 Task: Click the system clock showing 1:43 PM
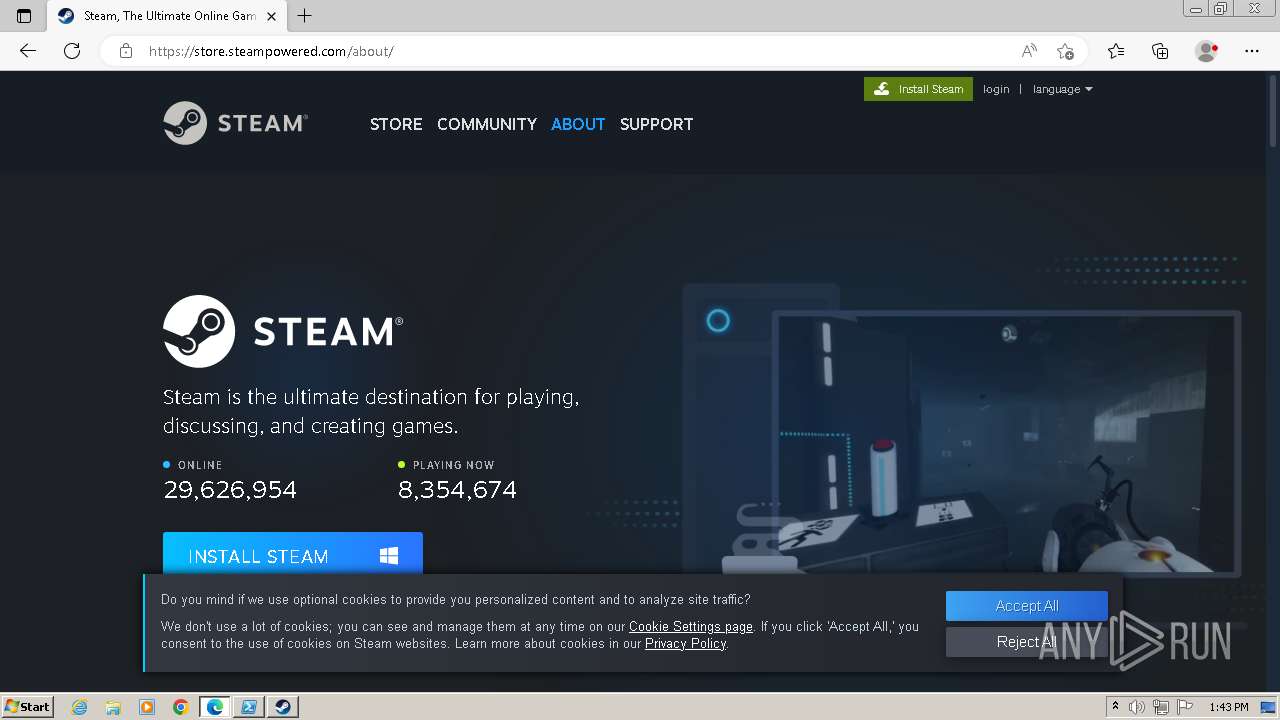(1229, 707)
